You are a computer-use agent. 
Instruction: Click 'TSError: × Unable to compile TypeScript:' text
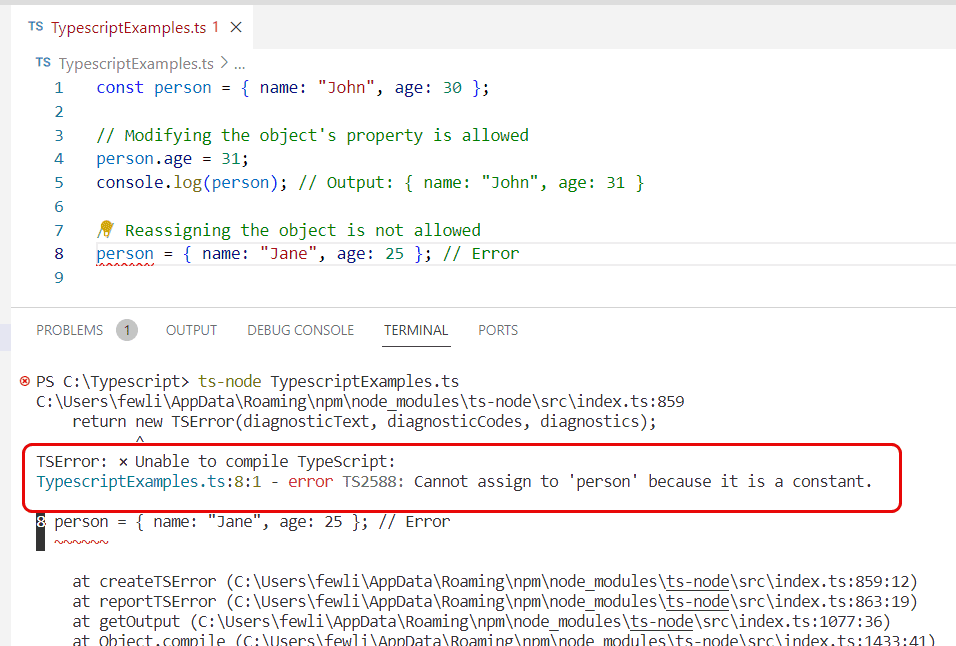216,462
